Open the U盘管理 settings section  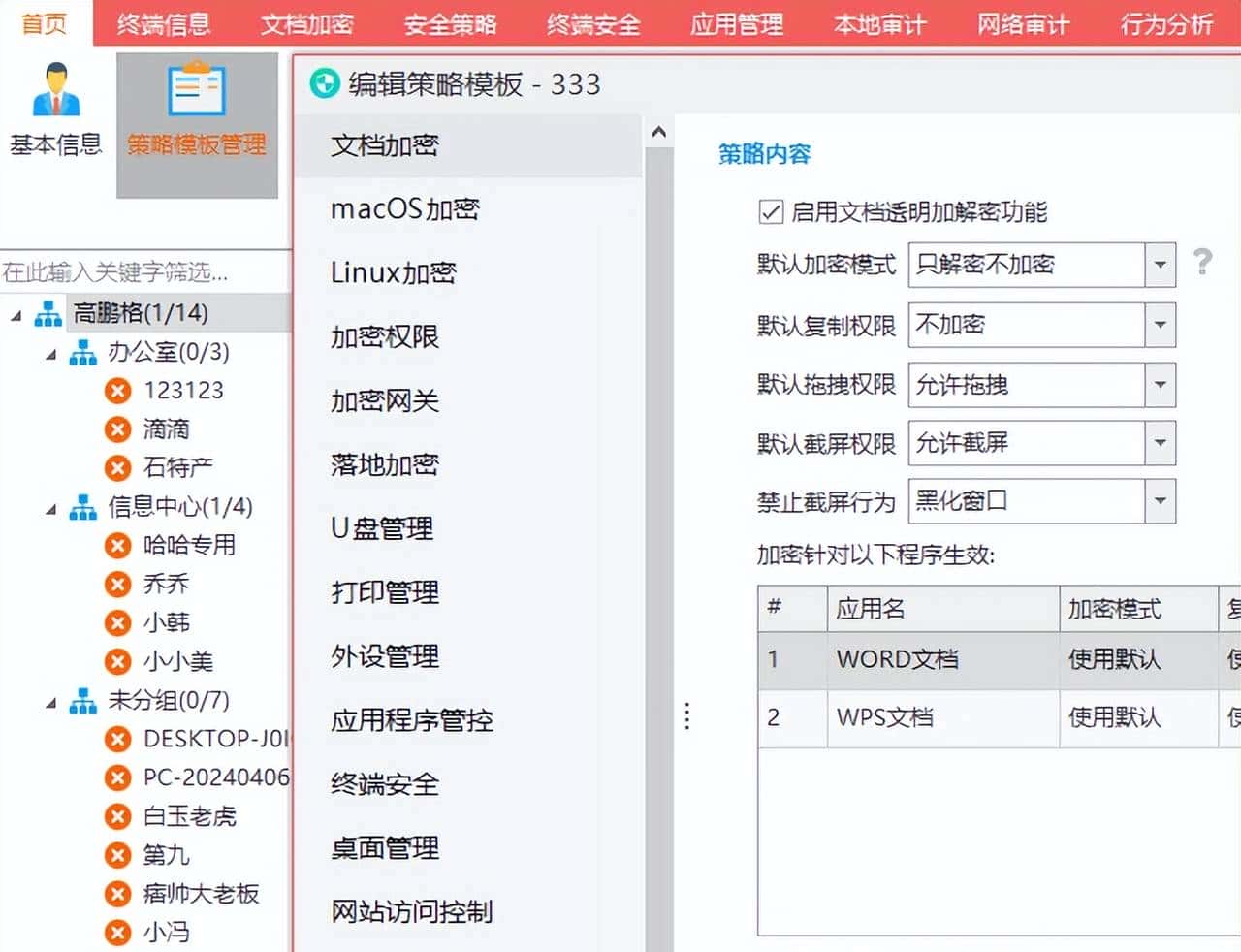(x=383, y=529)
